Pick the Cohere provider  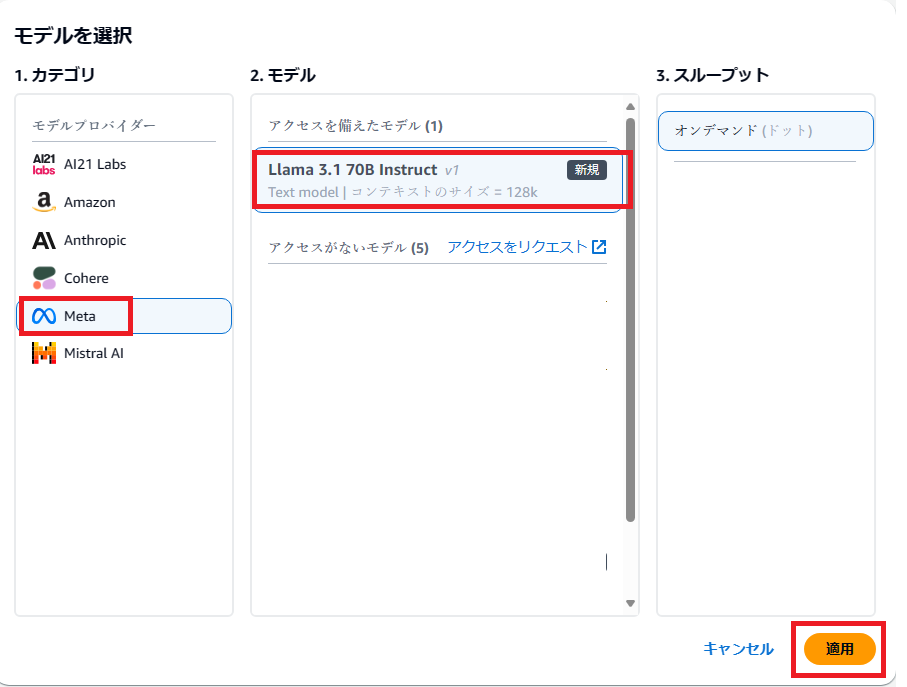coord(124,278)
